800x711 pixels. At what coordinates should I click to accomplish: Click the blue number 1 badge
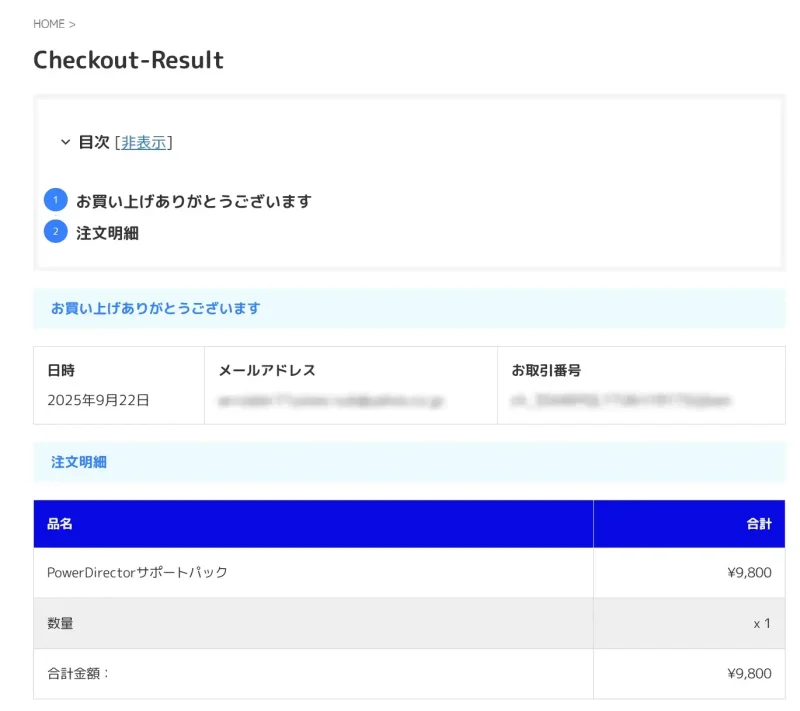tap(55, 200)
